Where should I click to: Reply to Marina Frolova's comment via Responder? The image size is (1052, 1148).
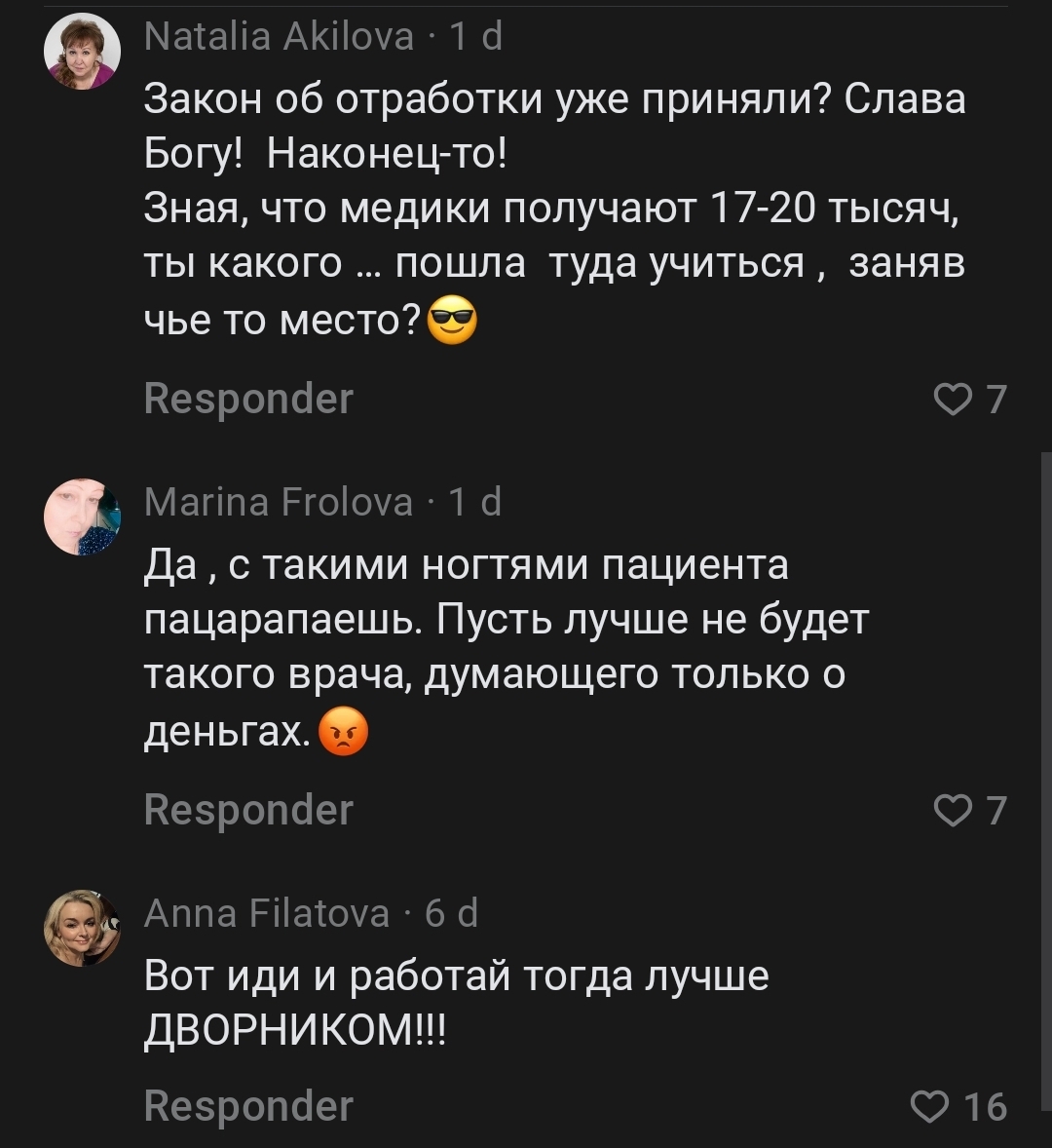pos(248,811)
